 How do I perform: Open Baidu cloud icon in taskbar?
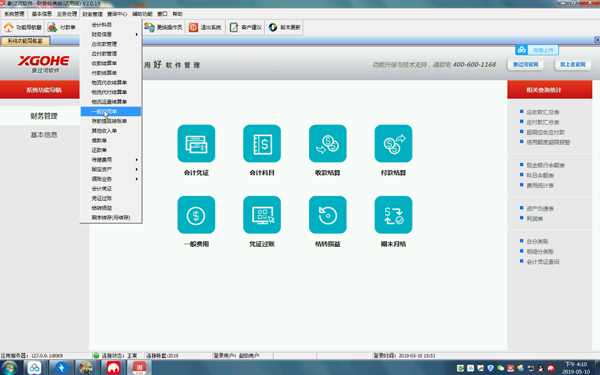click(34, 368)
